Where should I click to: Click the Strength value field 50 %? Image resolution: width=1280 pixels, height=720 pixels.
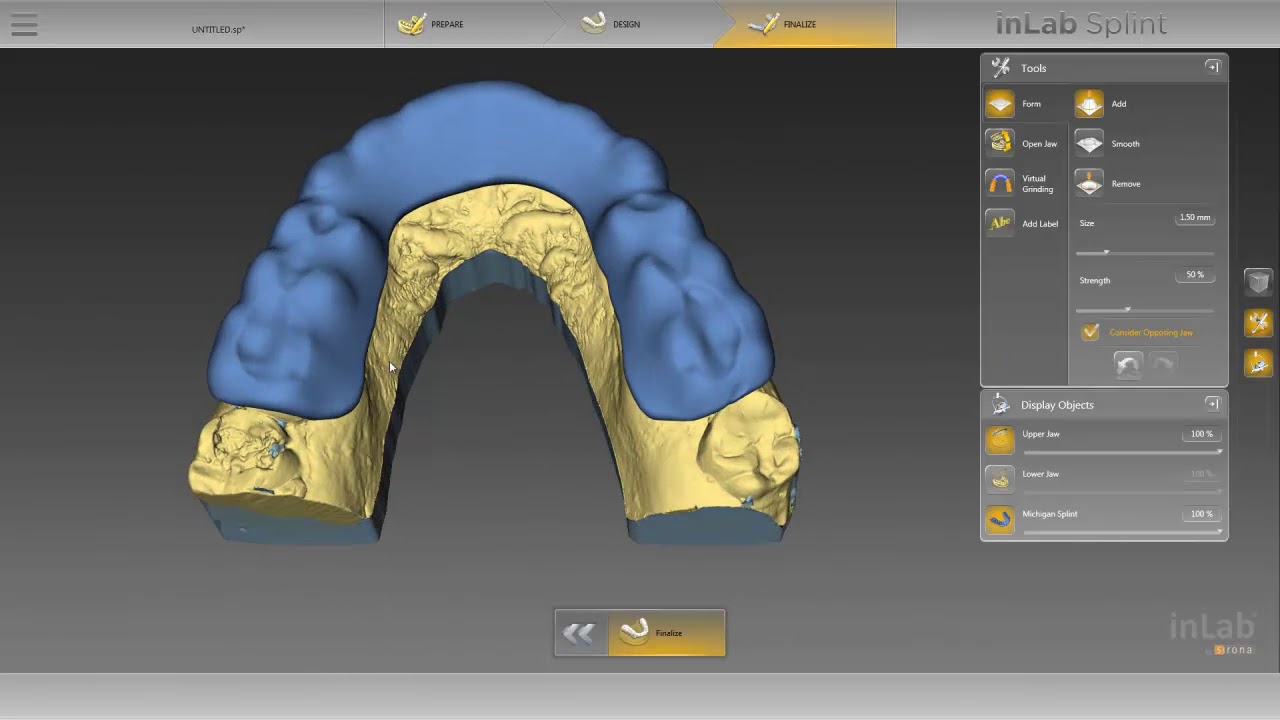pos(1194,274)
